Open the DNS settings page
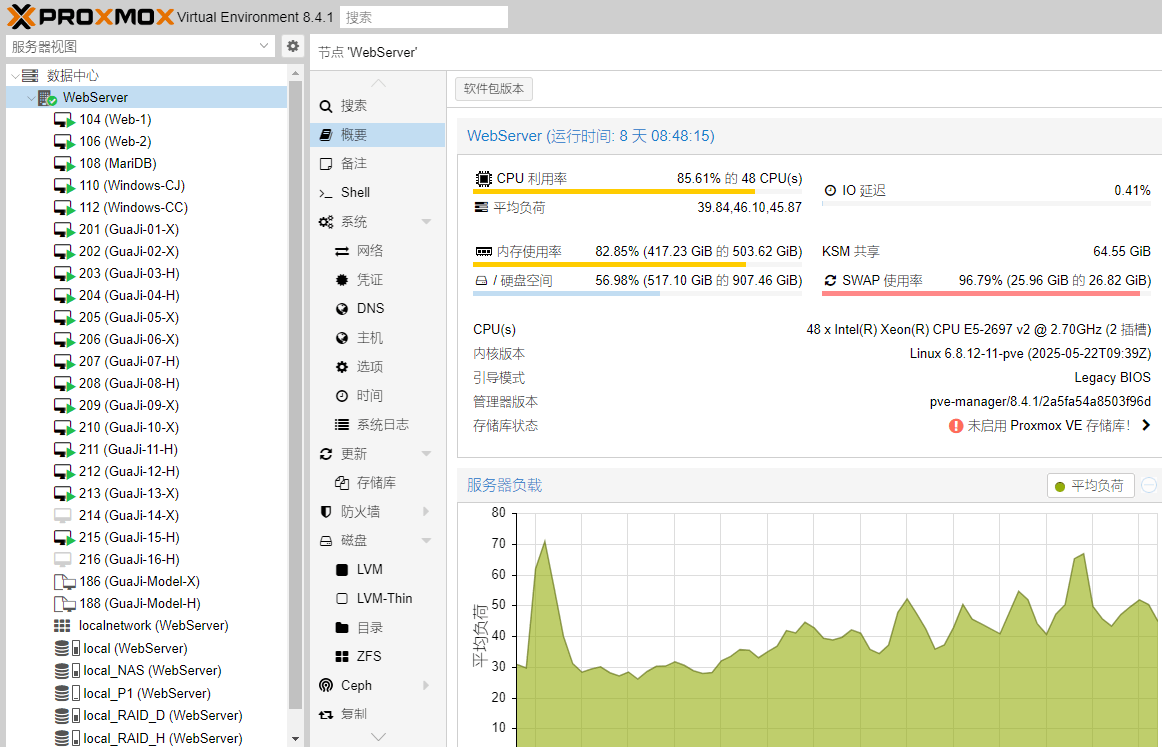 [x=377, y=309]
